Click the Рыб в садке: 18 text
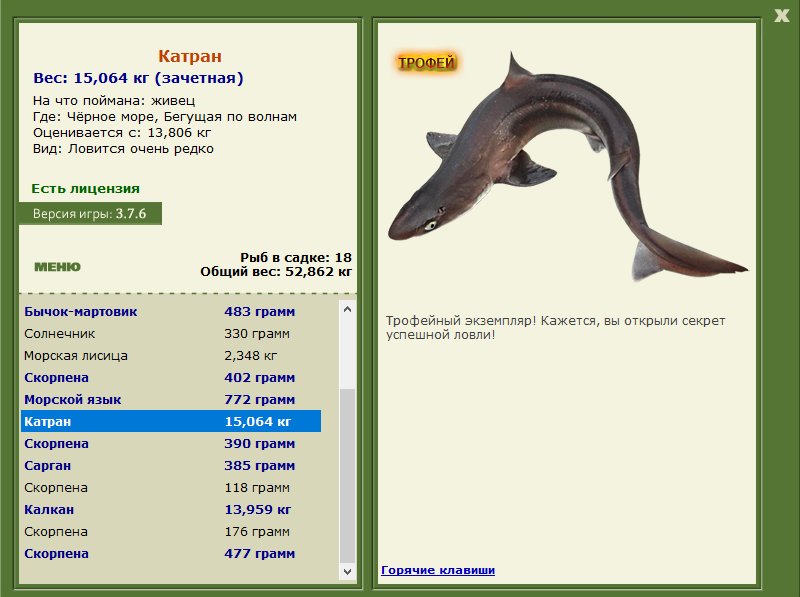 pyautogui.click(x=296, y=257)
